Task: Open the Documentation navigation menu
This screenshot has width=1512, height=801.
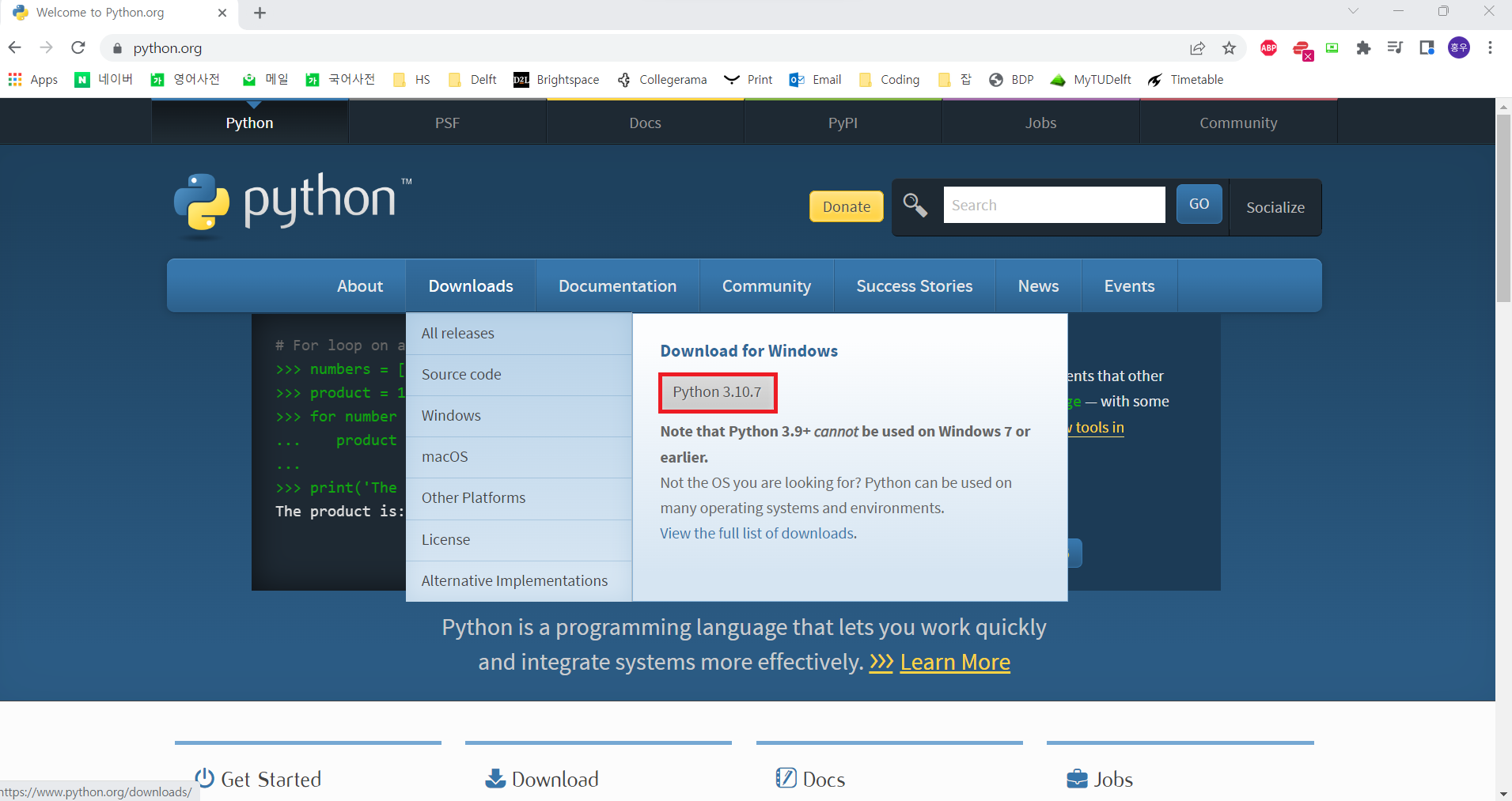Action: pyautogui.click(x=617, y=285)
